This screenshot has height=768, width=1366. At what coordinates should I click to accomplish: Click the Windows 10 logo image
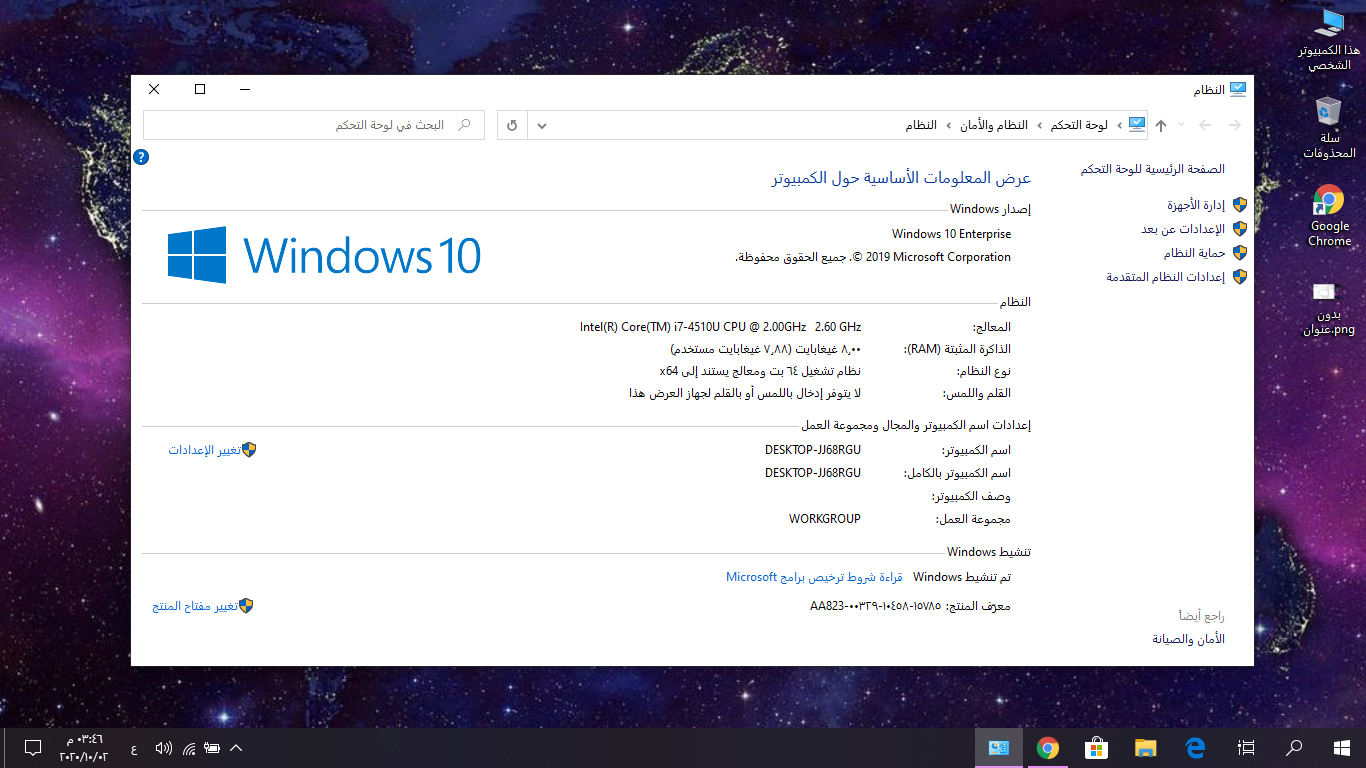point(324,255)
